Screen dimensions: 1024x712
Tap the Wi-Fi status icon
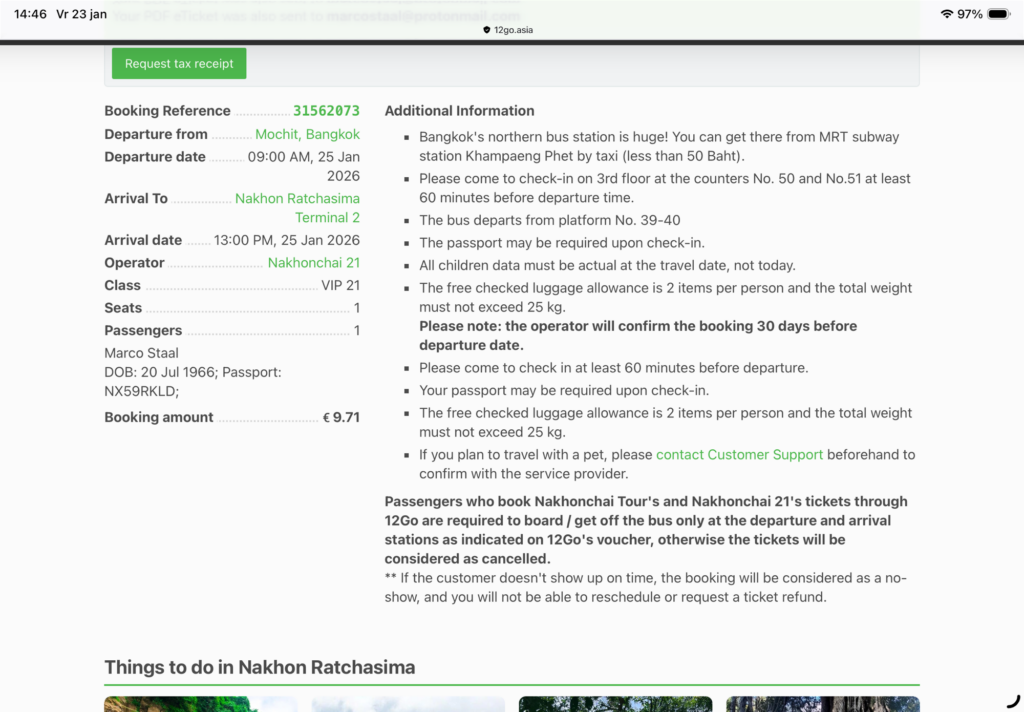[x=946, y=14]
